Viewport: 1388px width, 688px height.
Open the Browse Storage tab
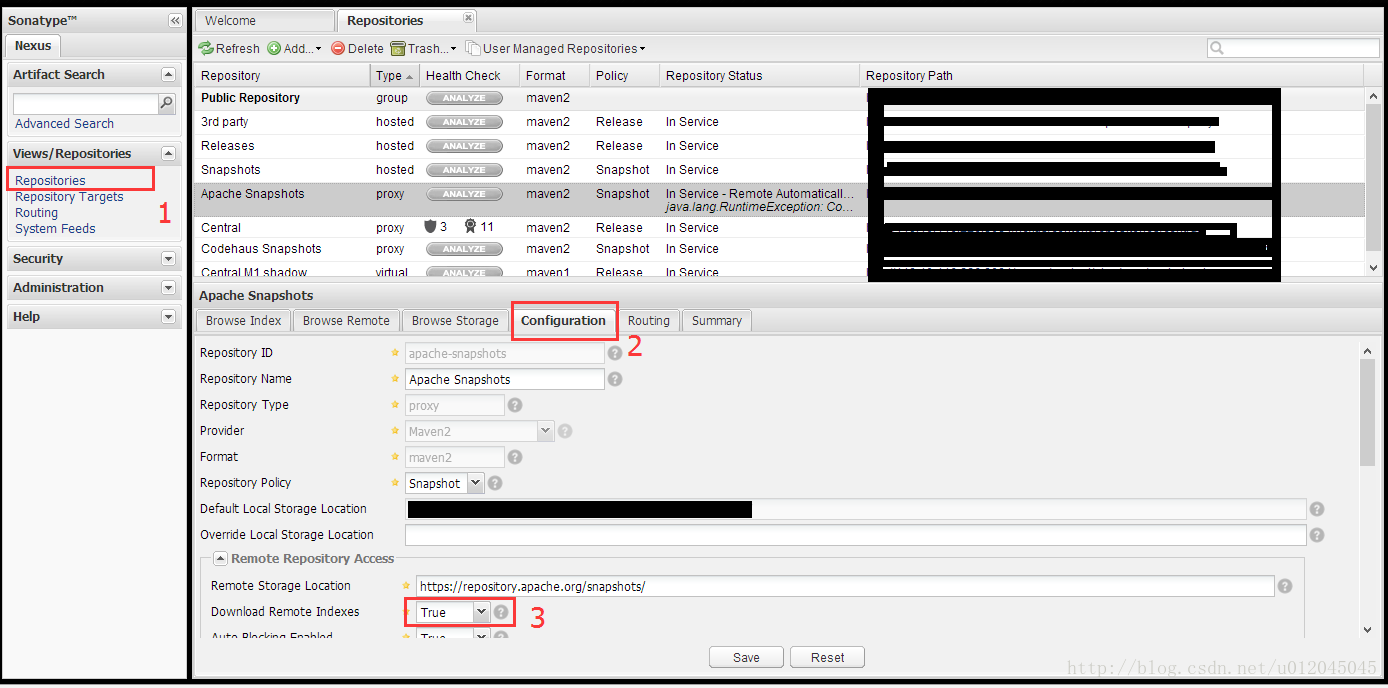pyautogui.click(x=455, y=321)
